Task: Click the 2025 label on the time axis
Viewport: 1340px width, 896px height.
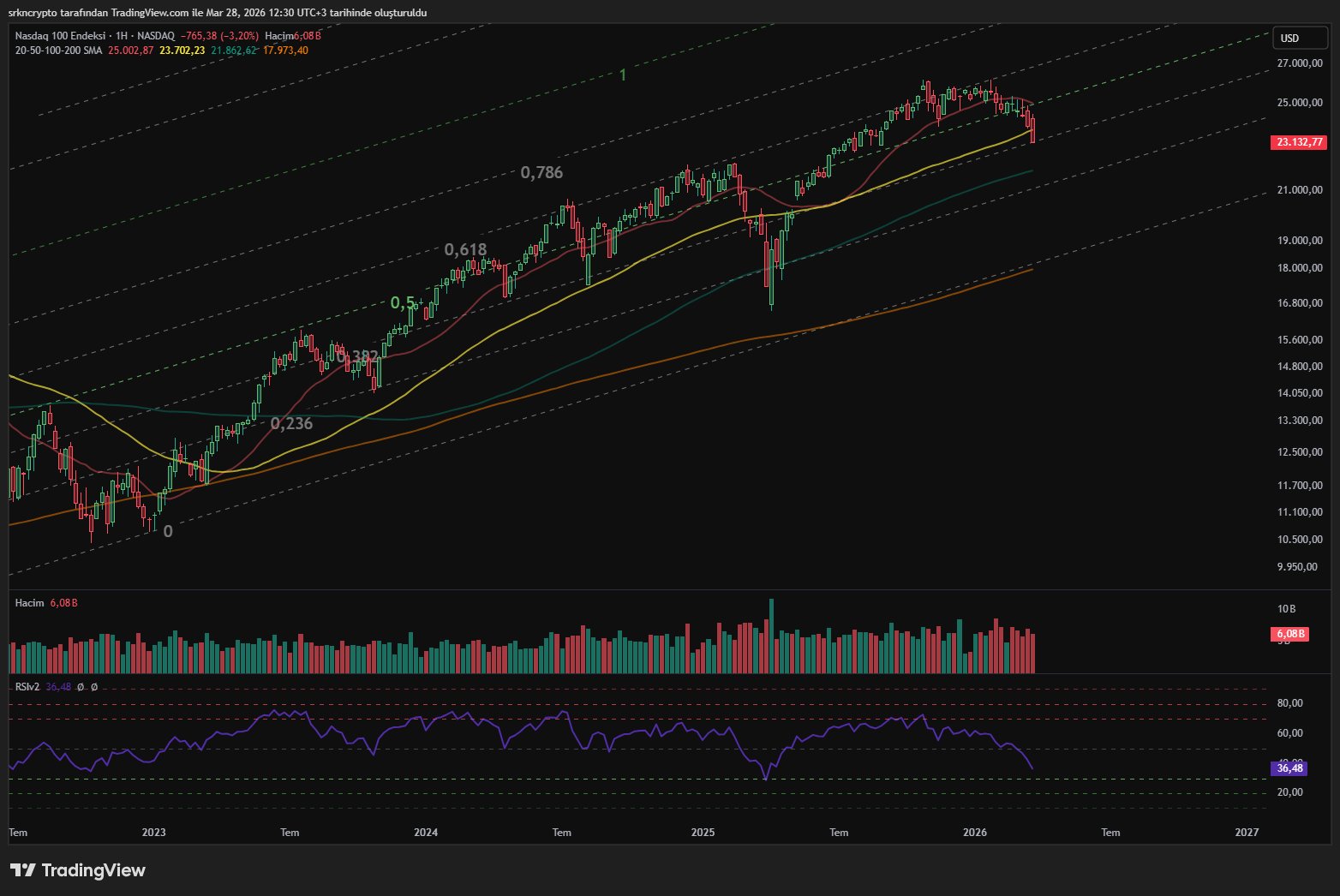Action: (703, 833)
